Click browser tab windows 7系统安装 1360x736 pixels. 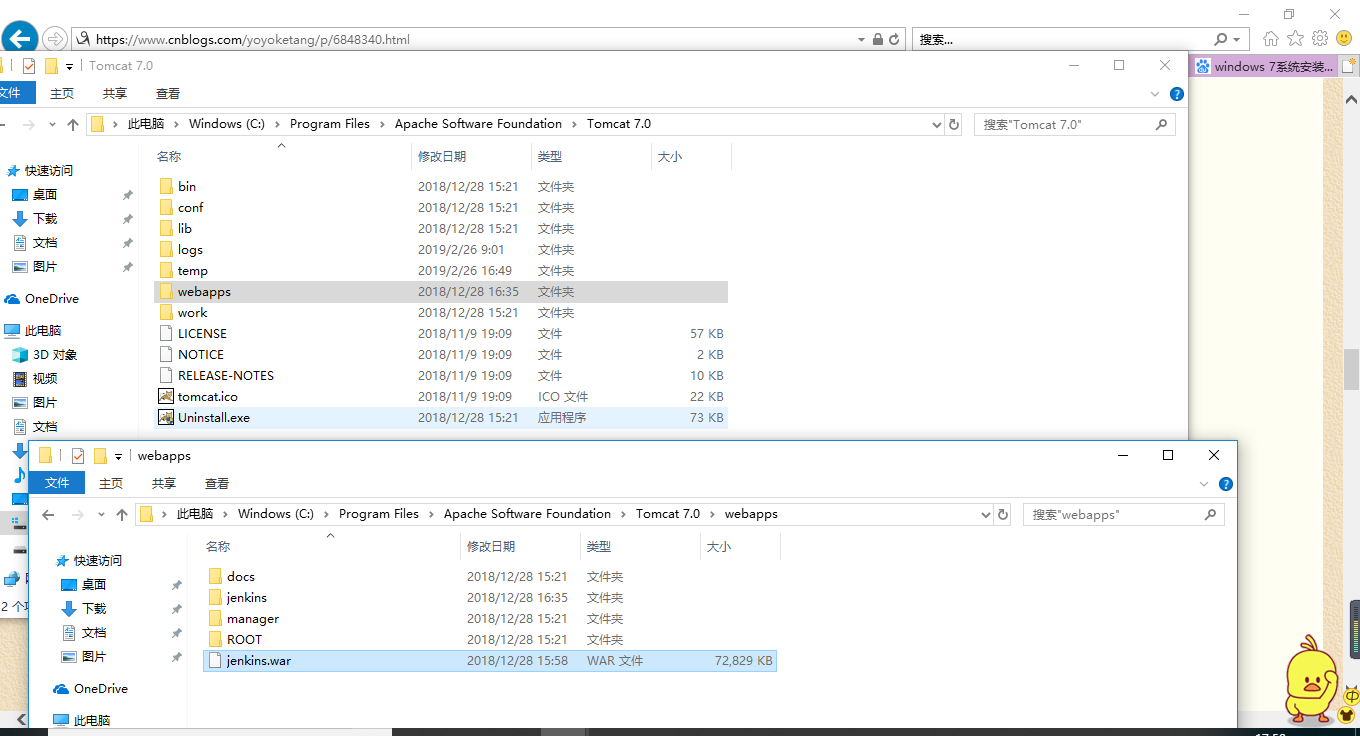[1264, 67]
